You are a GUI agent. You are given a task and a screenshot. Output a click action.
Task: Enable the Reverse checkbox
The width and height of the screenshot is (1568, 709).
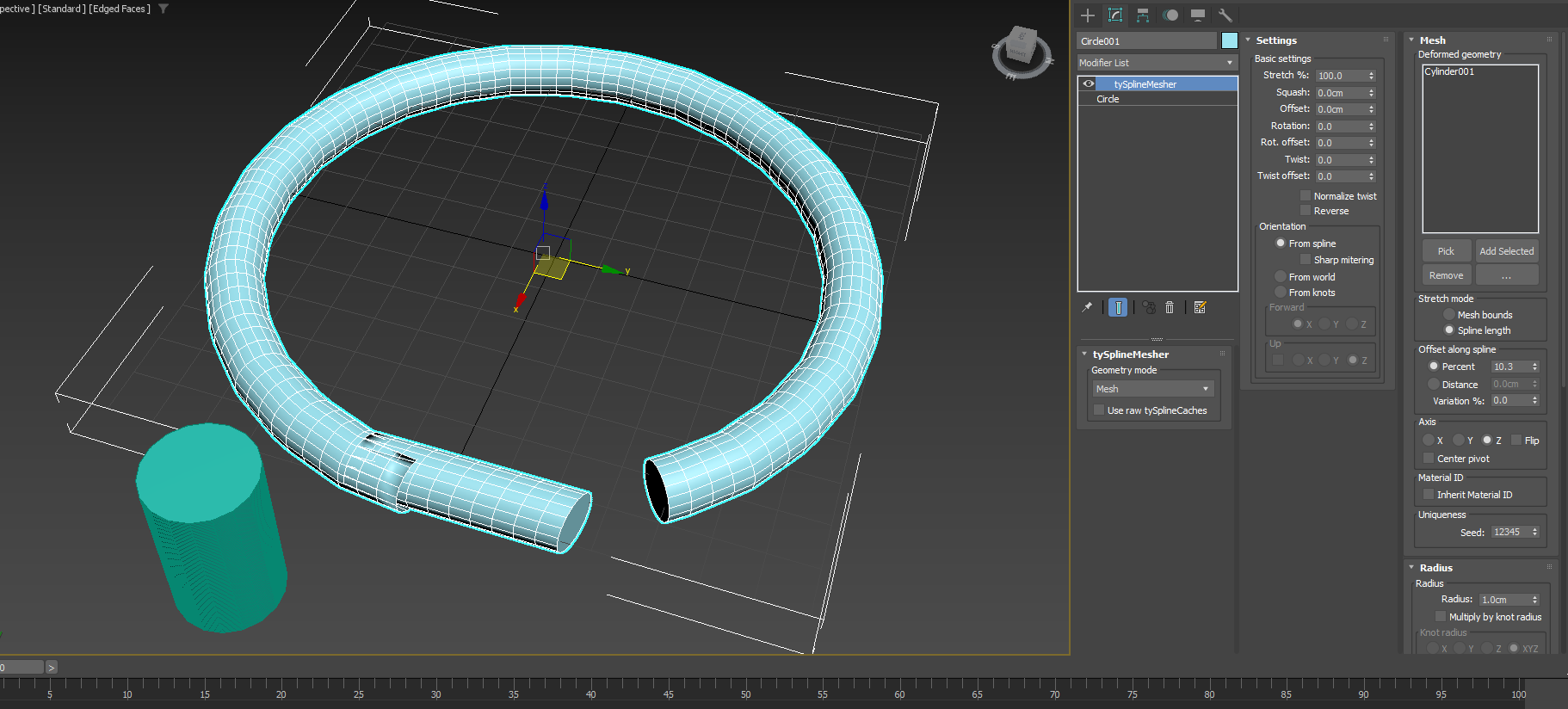point(1306,211)
